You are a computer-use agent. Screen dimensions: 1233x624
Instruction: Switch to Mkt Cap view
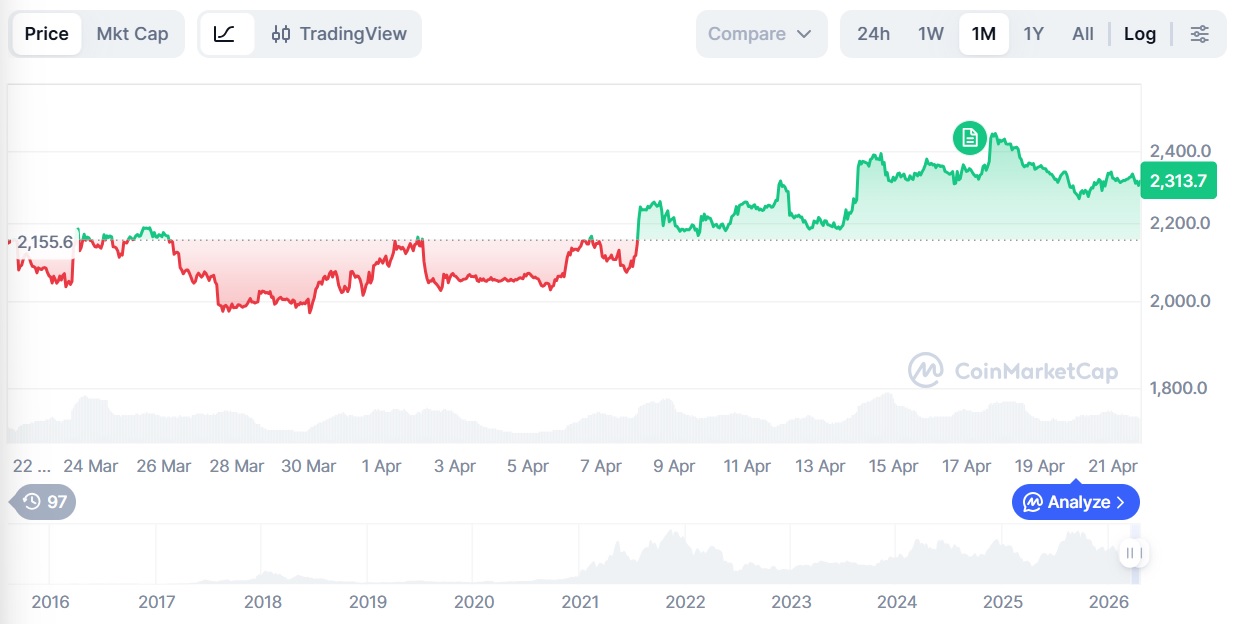132,34
